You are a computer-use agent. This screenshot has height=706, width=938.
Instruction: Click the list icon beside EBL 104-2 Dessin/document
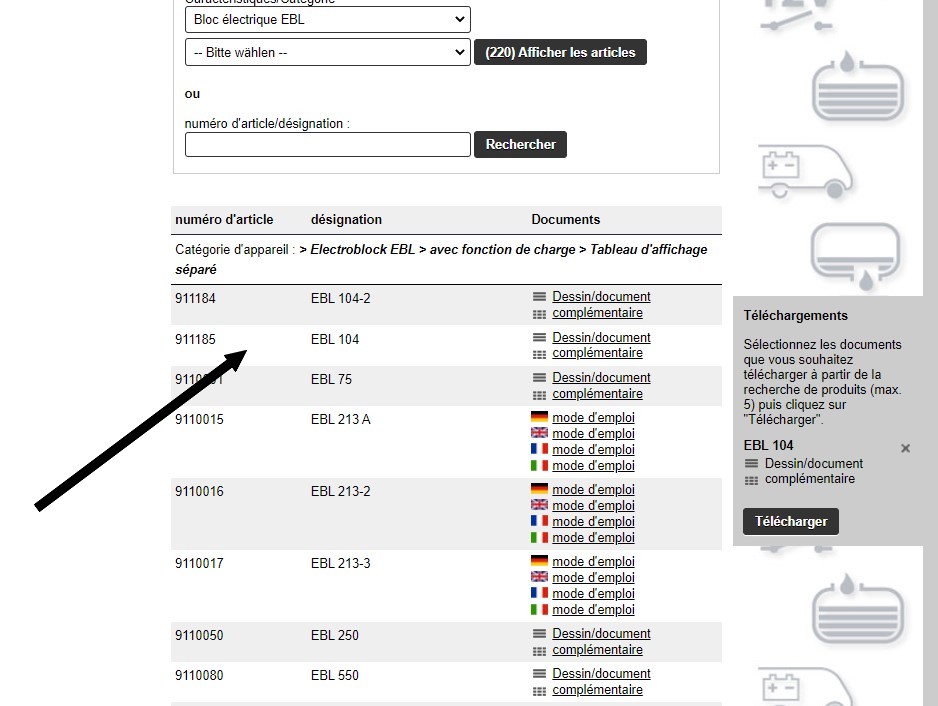539,297
